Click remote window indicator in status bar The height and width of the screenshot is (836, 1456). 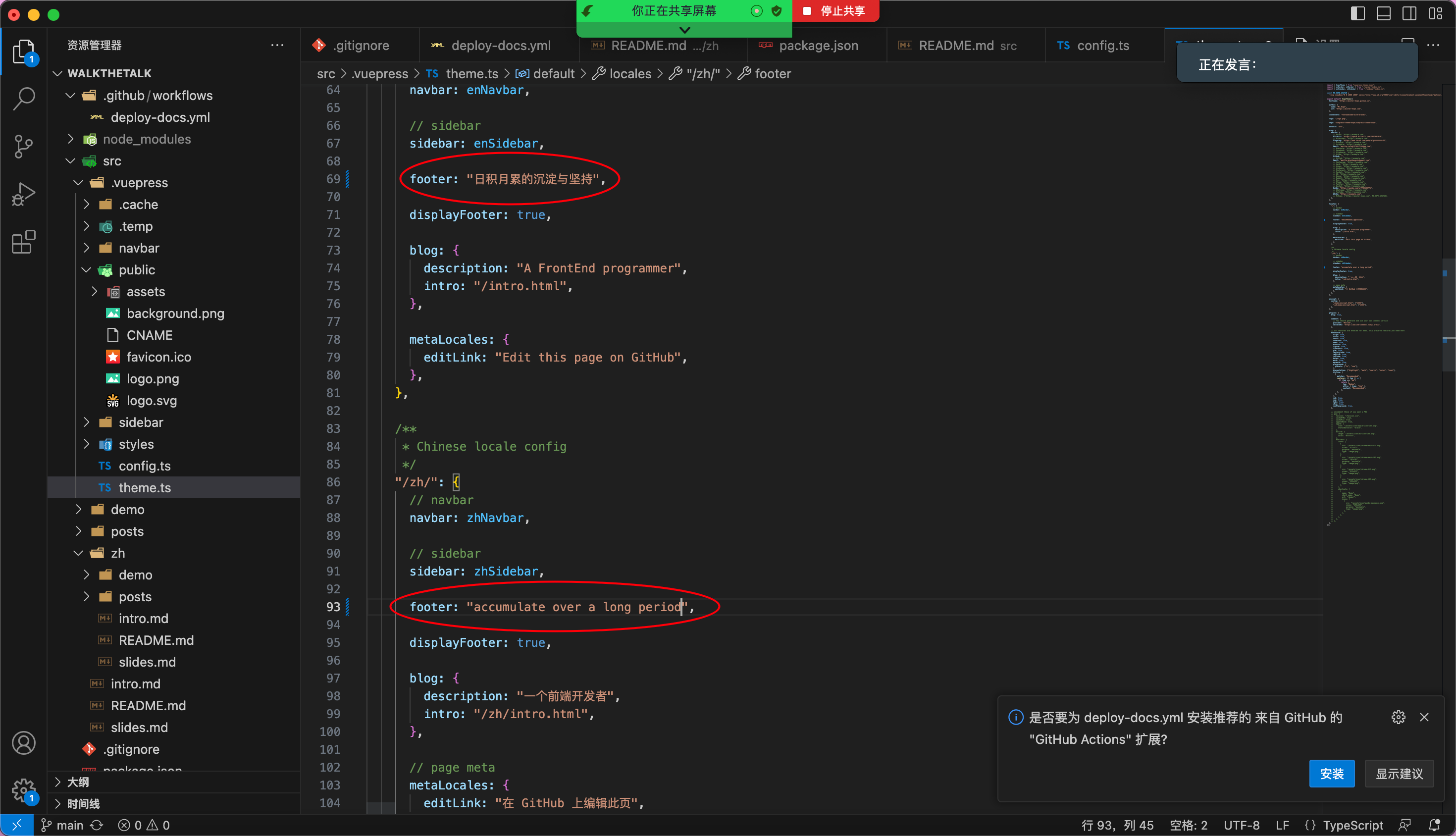pos(17,825)
